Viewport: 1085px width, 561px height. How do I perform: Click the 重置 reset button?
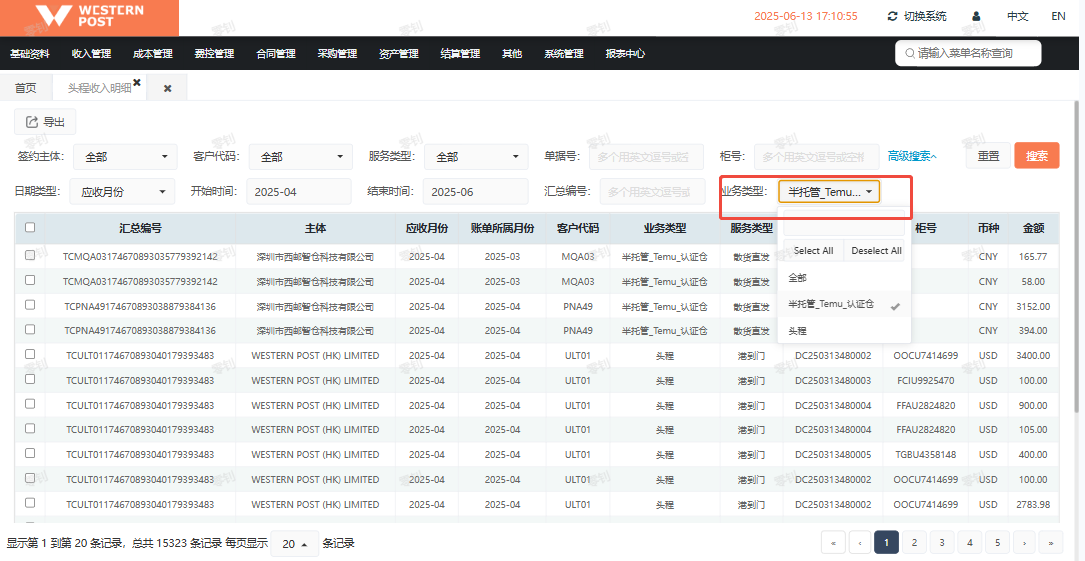tap(988, 156)
